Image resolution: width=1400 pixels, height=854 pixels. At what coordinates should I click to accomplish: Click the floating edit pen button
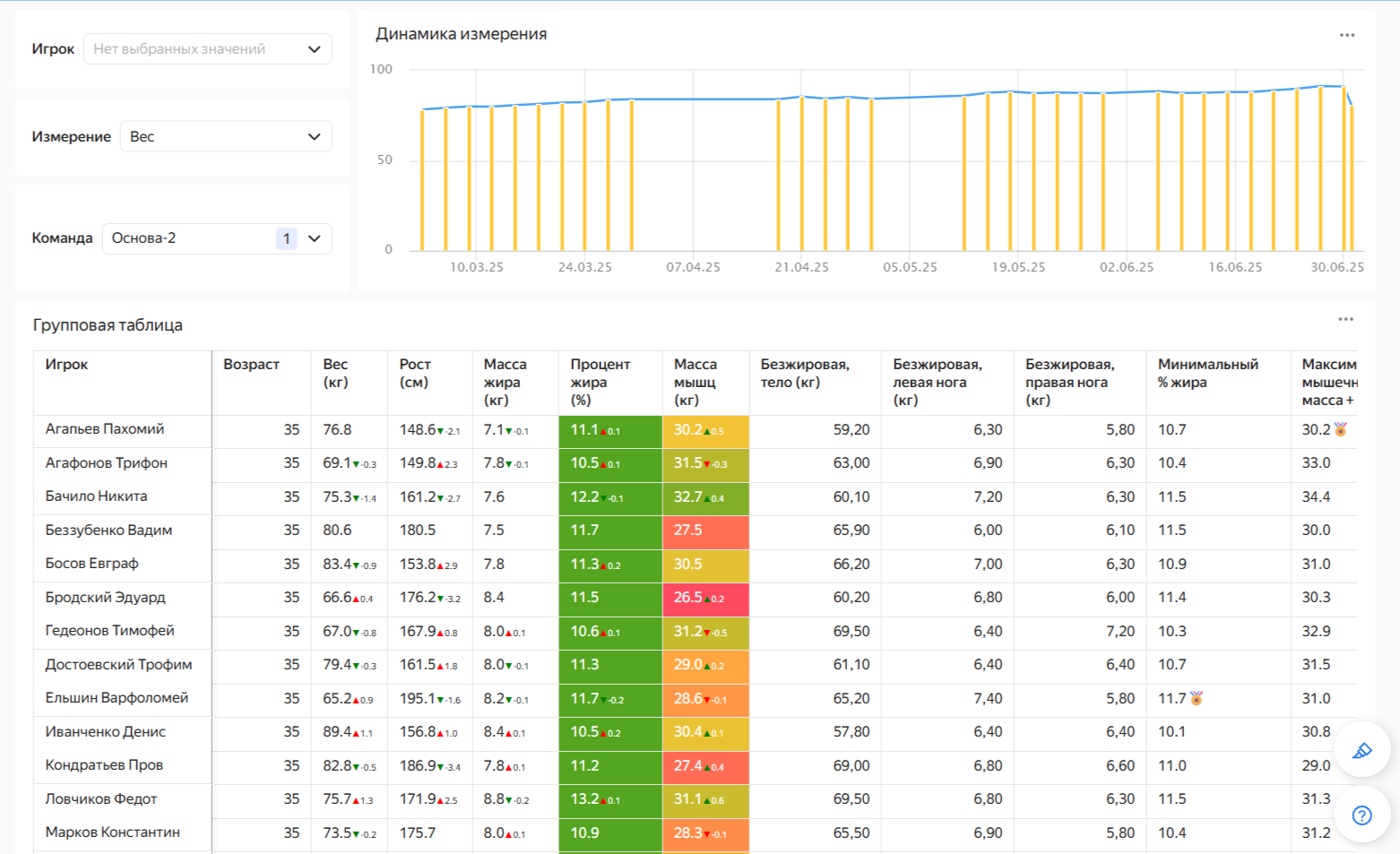pos(1361,750)
